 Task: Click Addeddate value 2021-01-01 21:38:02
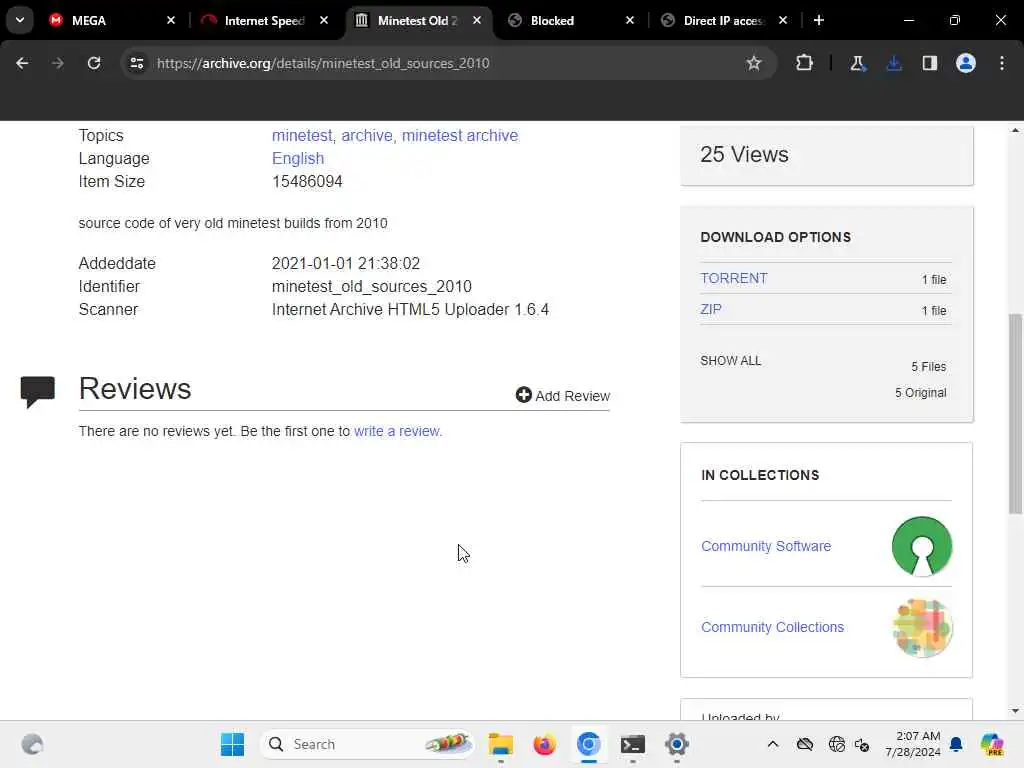tap(345, 263)
